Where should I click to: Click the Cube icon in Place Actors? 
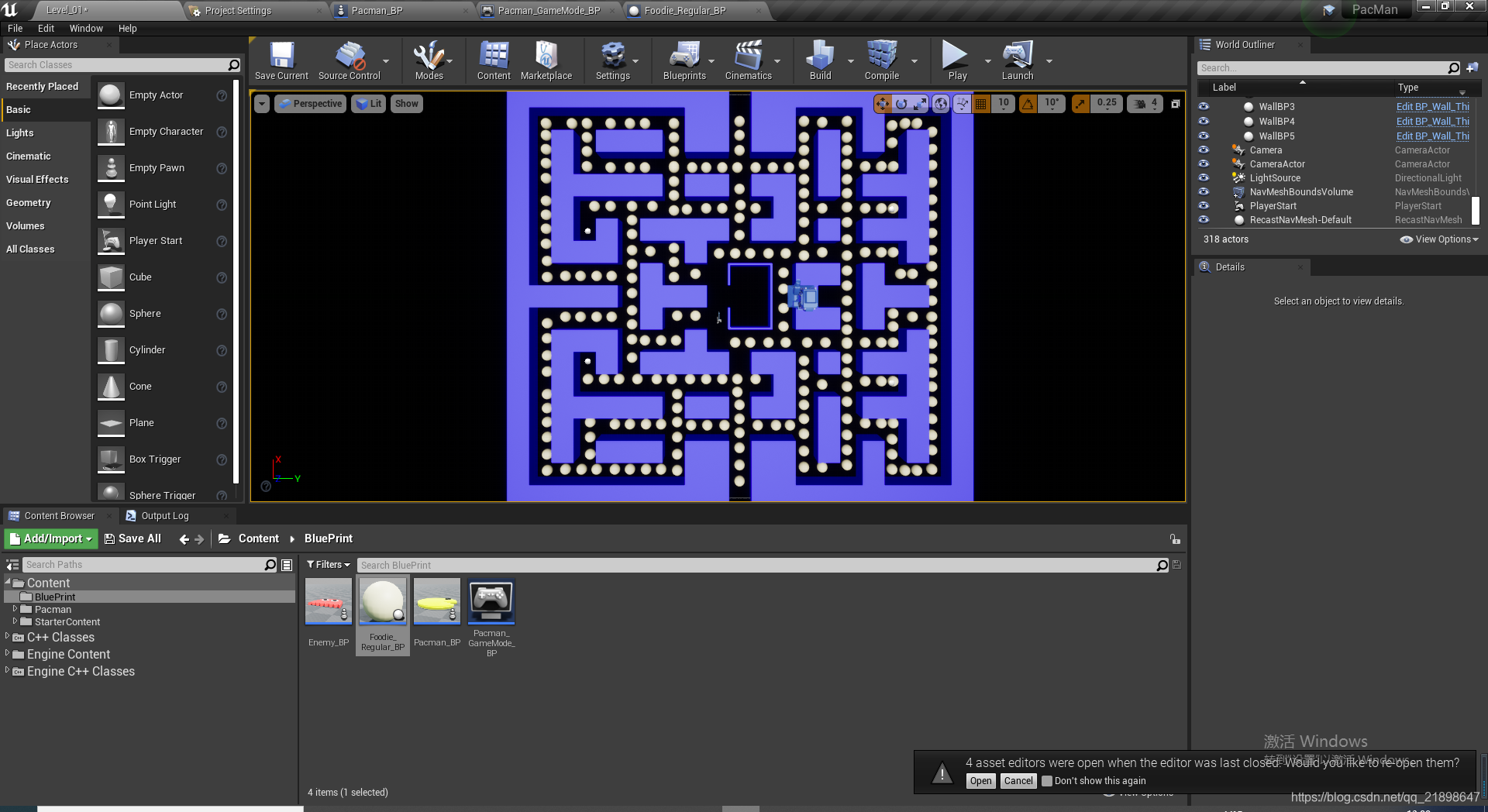click(111, 277)
